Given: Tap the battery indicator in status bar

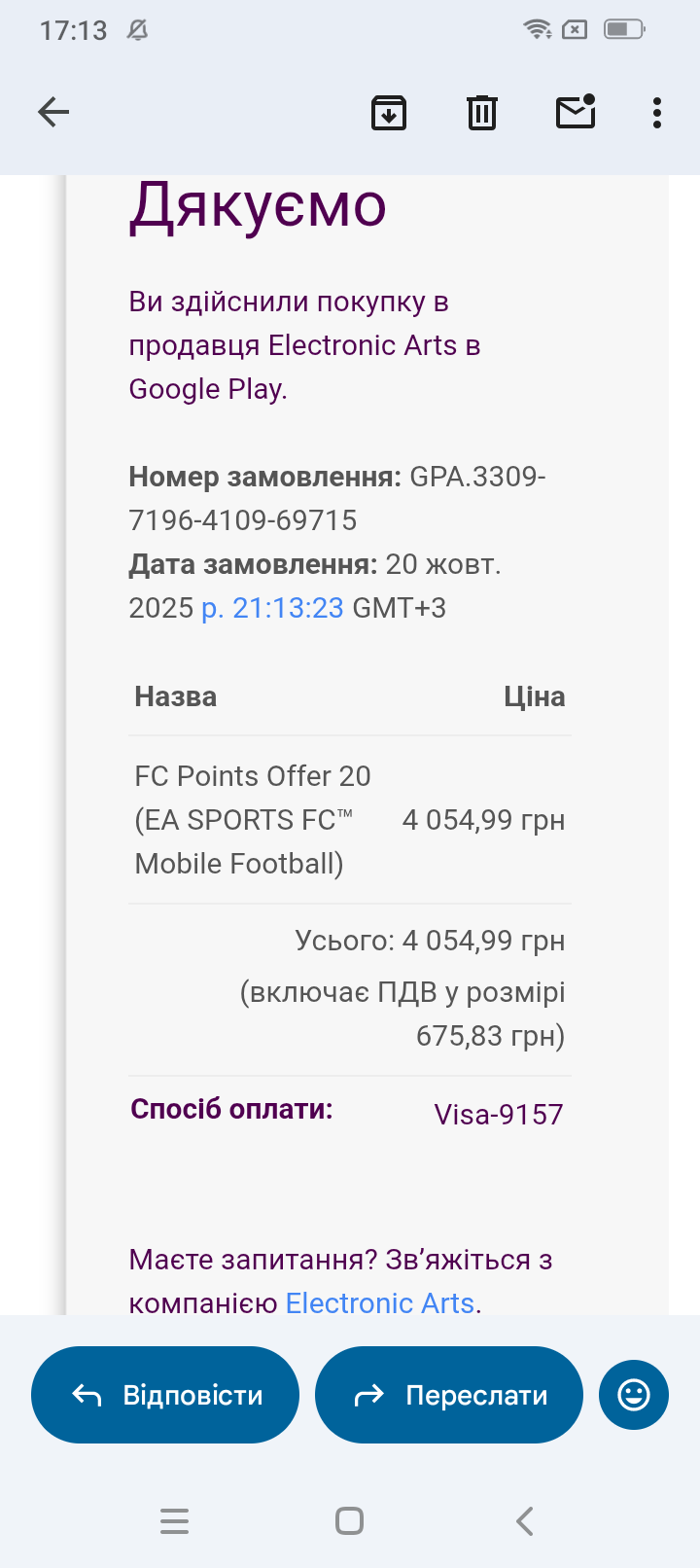Looking at the screenshot, I should [x=623, y=29].
